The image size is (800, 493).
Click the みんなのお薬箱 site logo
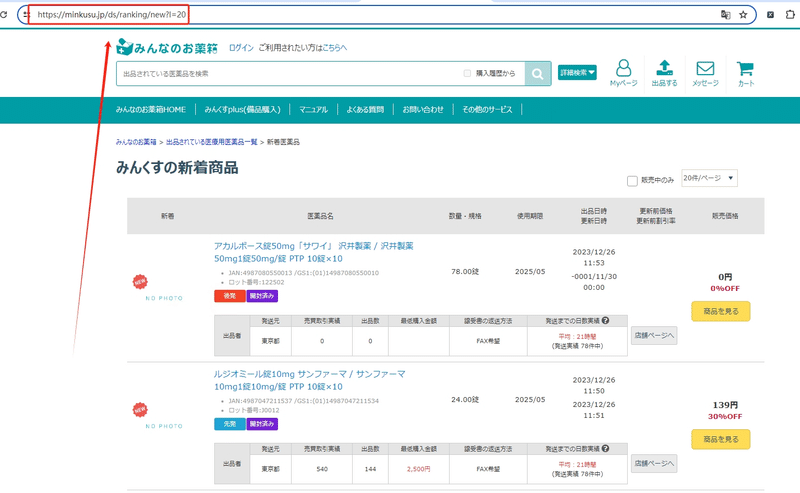coord(167,47)
